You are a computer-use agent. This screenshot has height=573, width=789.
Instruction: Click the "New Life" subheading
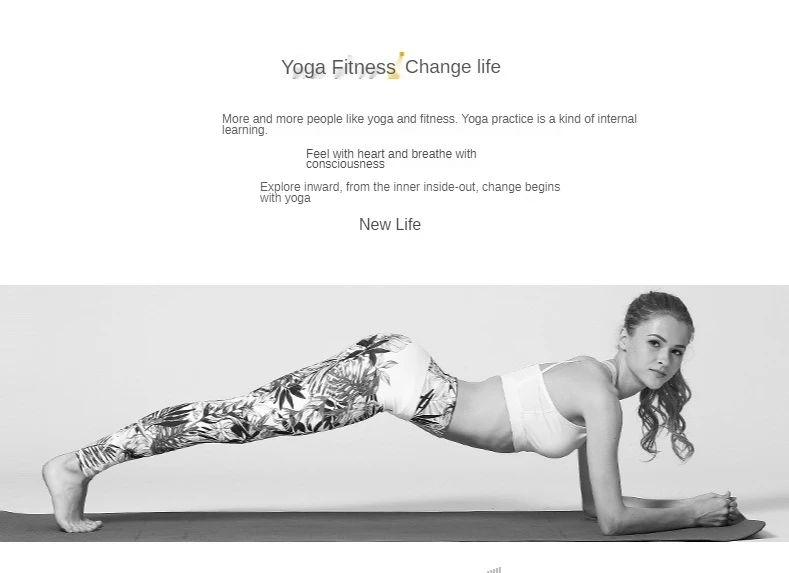(x=390, y=224)
